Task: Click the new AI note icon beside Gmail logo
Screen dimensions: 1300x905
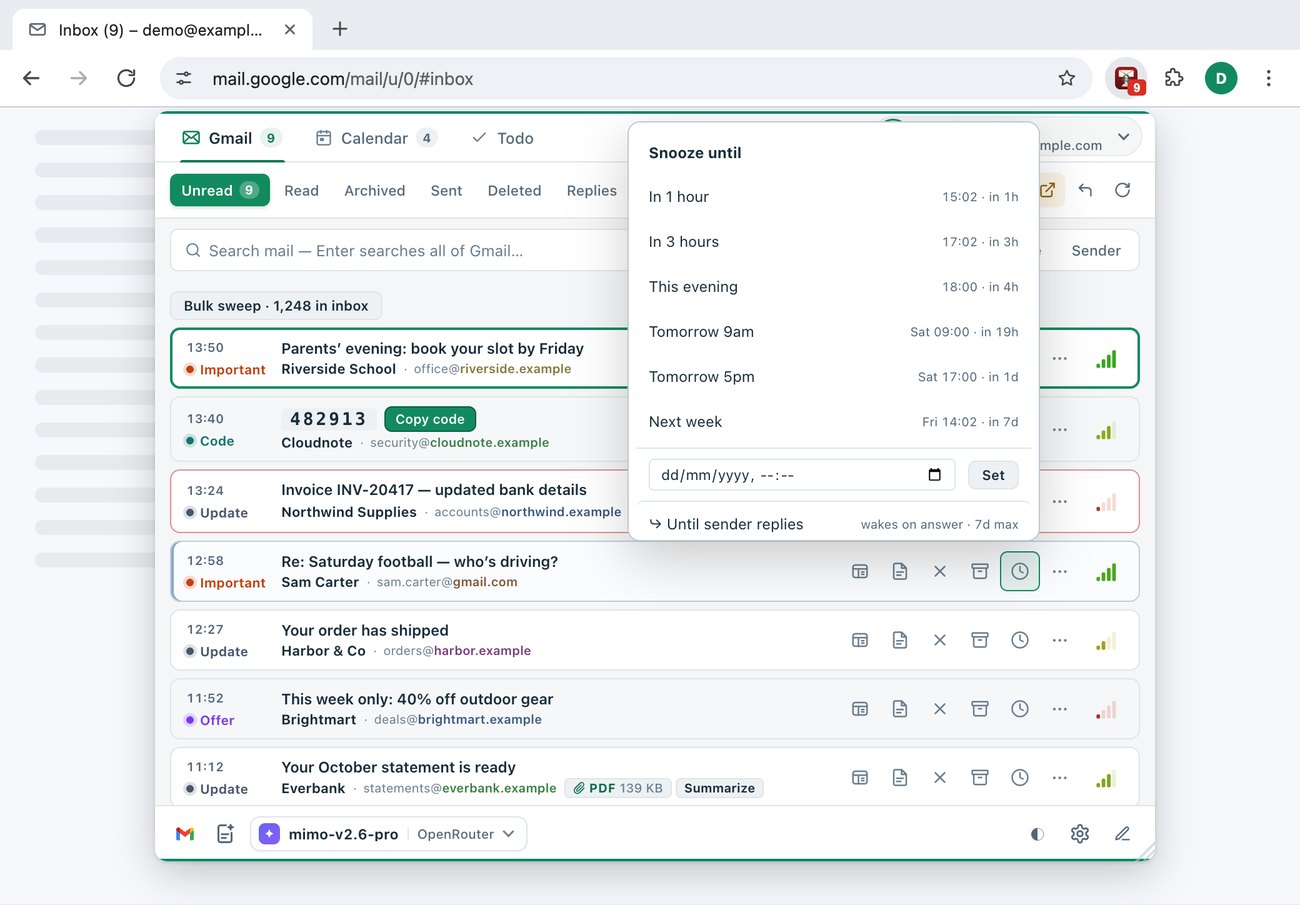Action: (x=225, y=834)
